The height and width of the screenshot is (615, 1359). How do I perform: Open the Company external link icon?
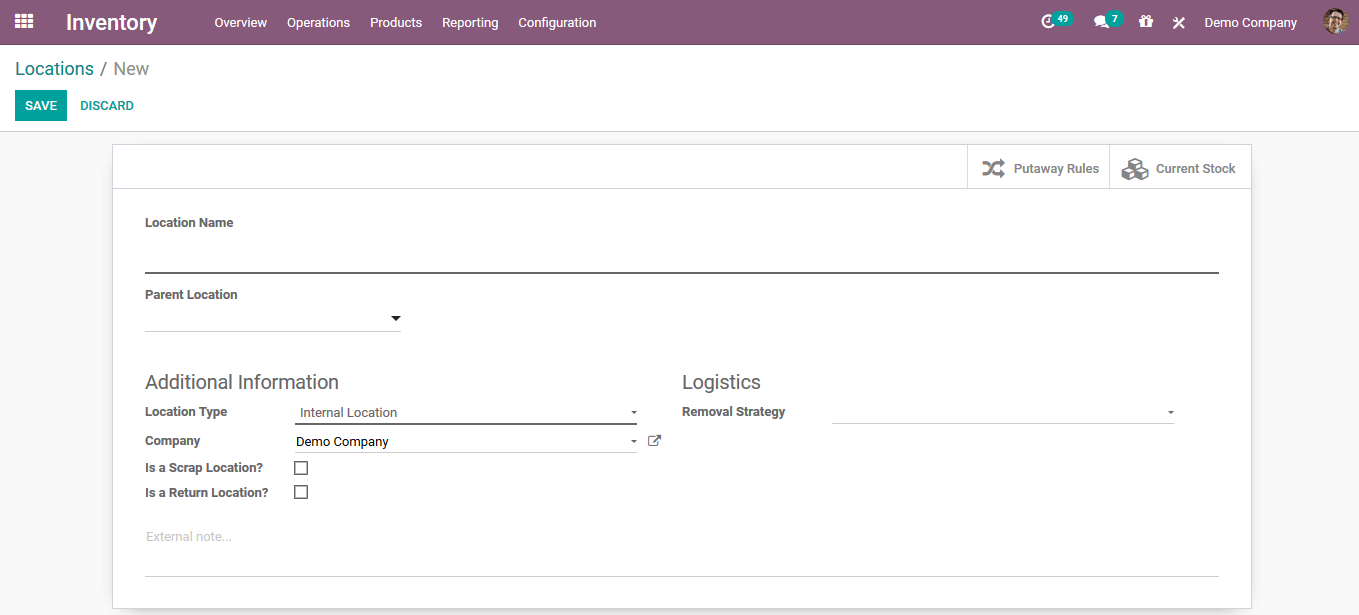click(654, 440)
